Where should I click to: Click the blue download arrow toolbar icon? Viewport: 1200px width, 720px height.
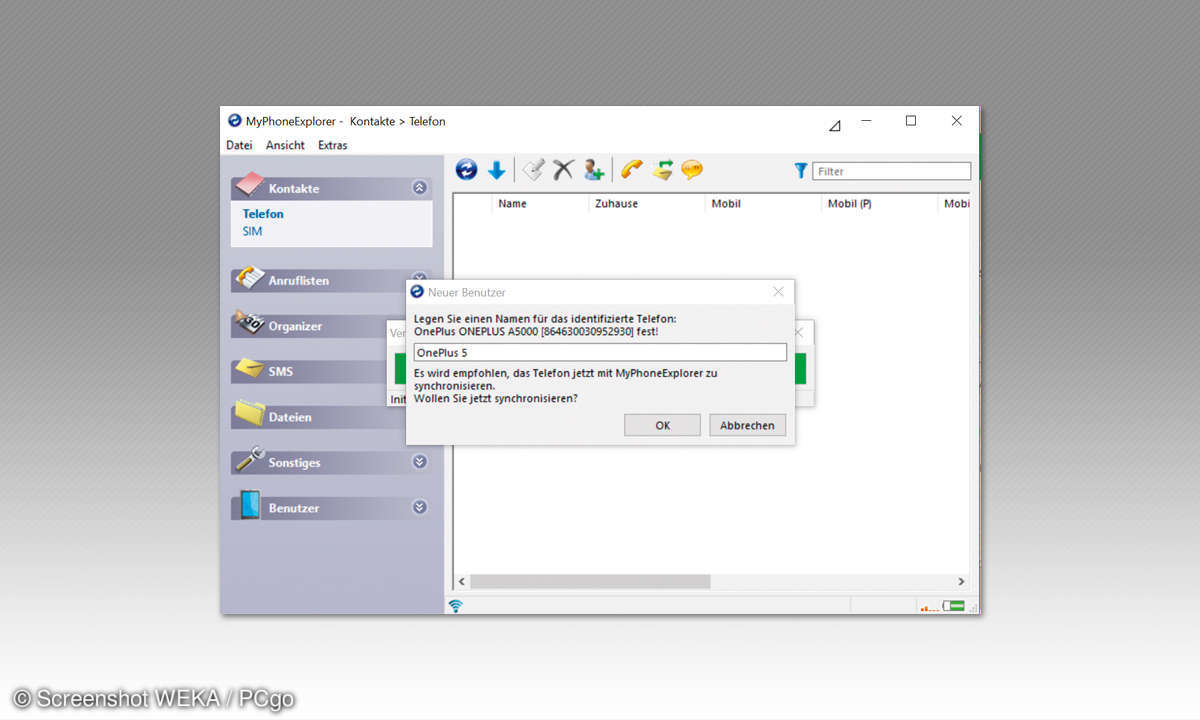click(496, 171)
